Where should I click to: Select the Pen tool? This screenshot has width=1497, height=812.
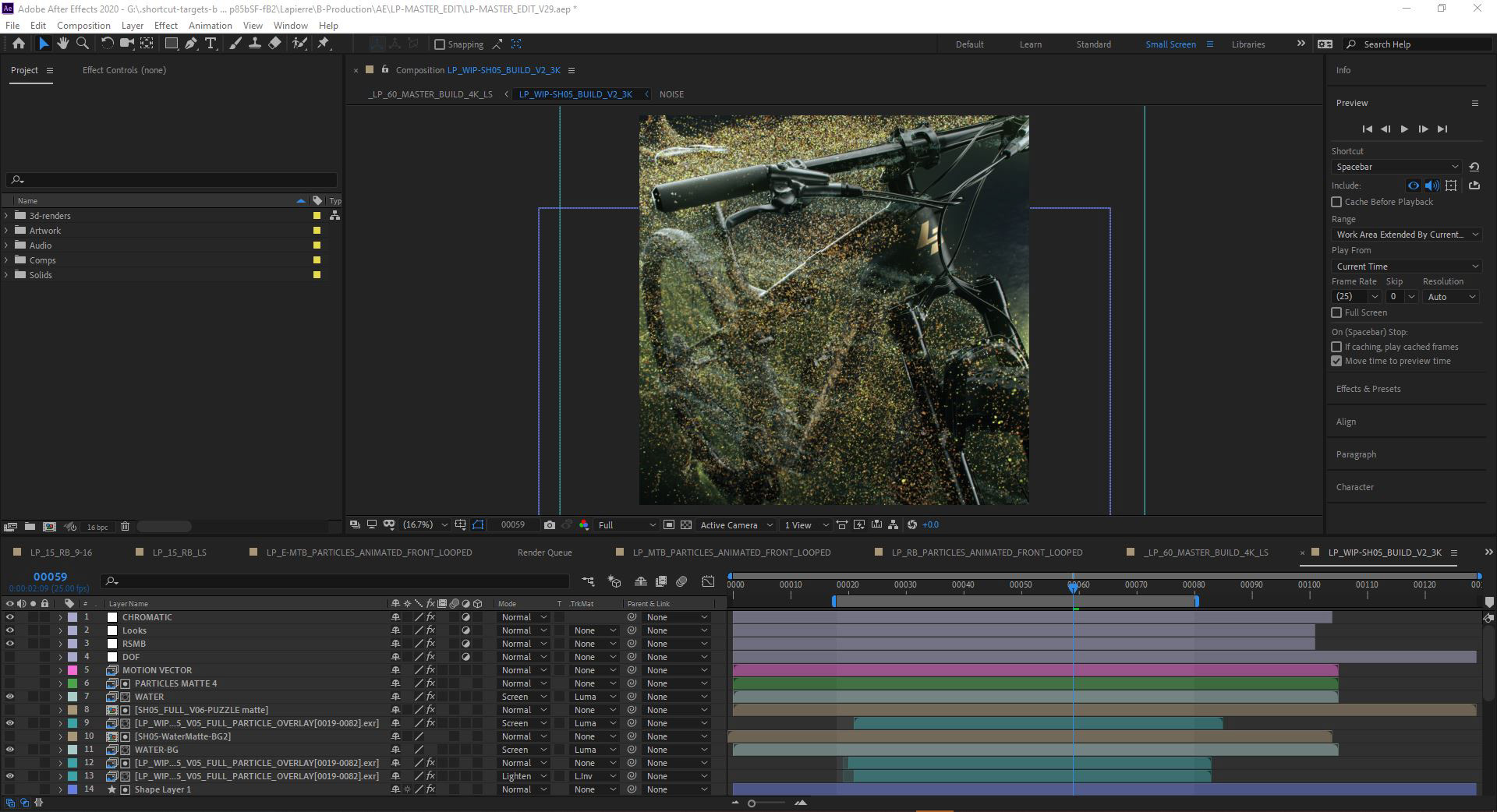(x=191, y=44)
